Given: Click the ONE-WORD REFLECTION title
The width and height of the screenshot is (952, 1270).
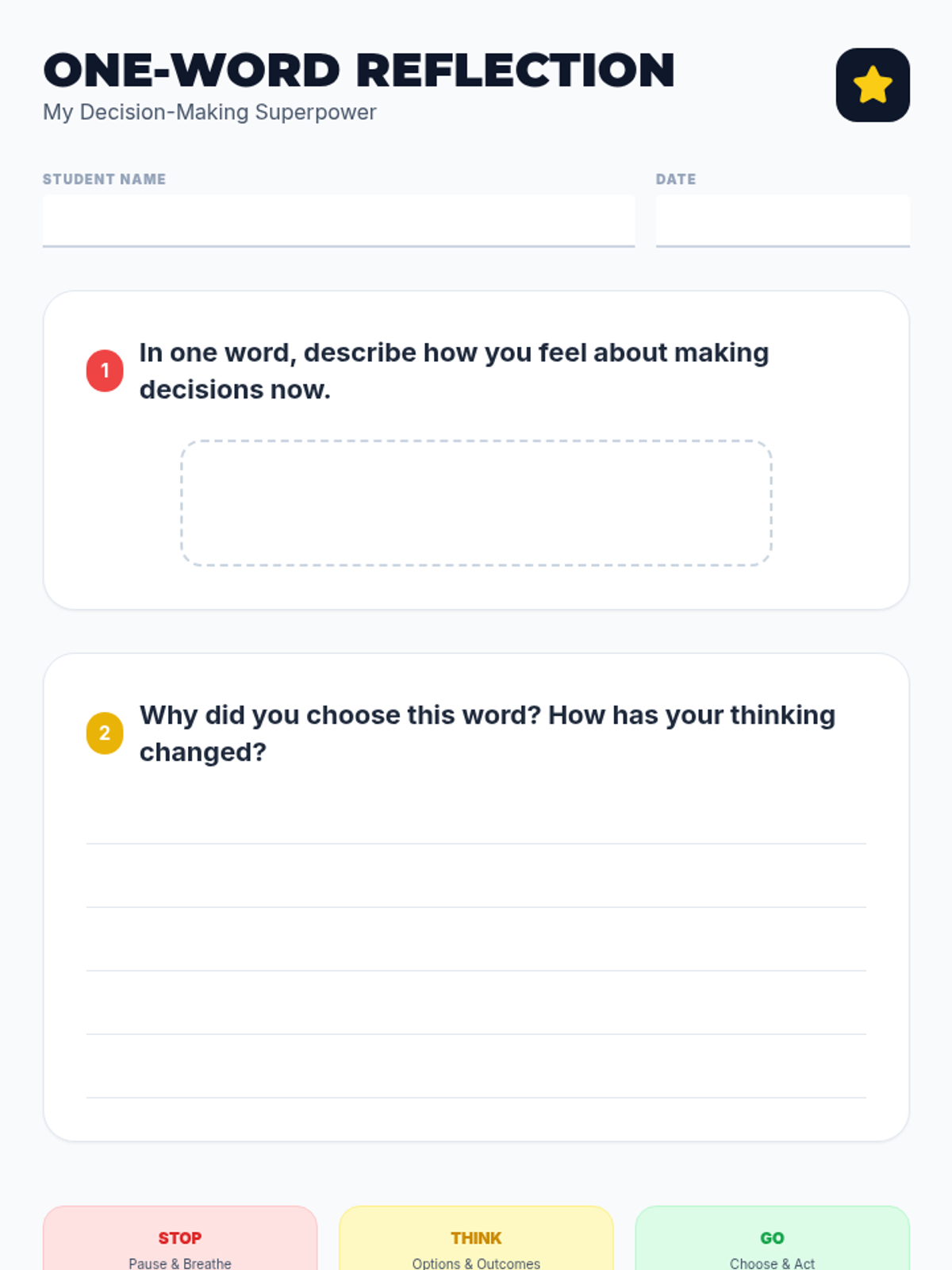Looking at the screenshot, I should pos(359,70).
